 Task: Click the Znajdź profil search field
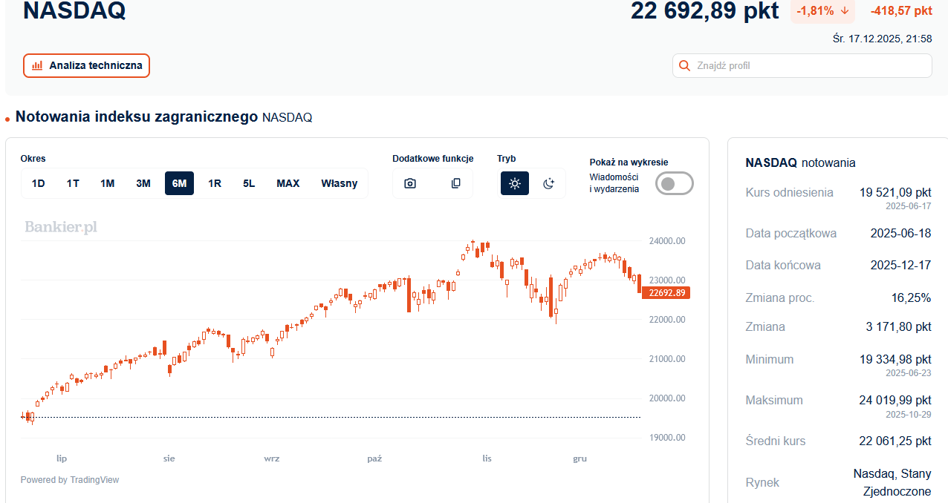(x=802, y=65)
